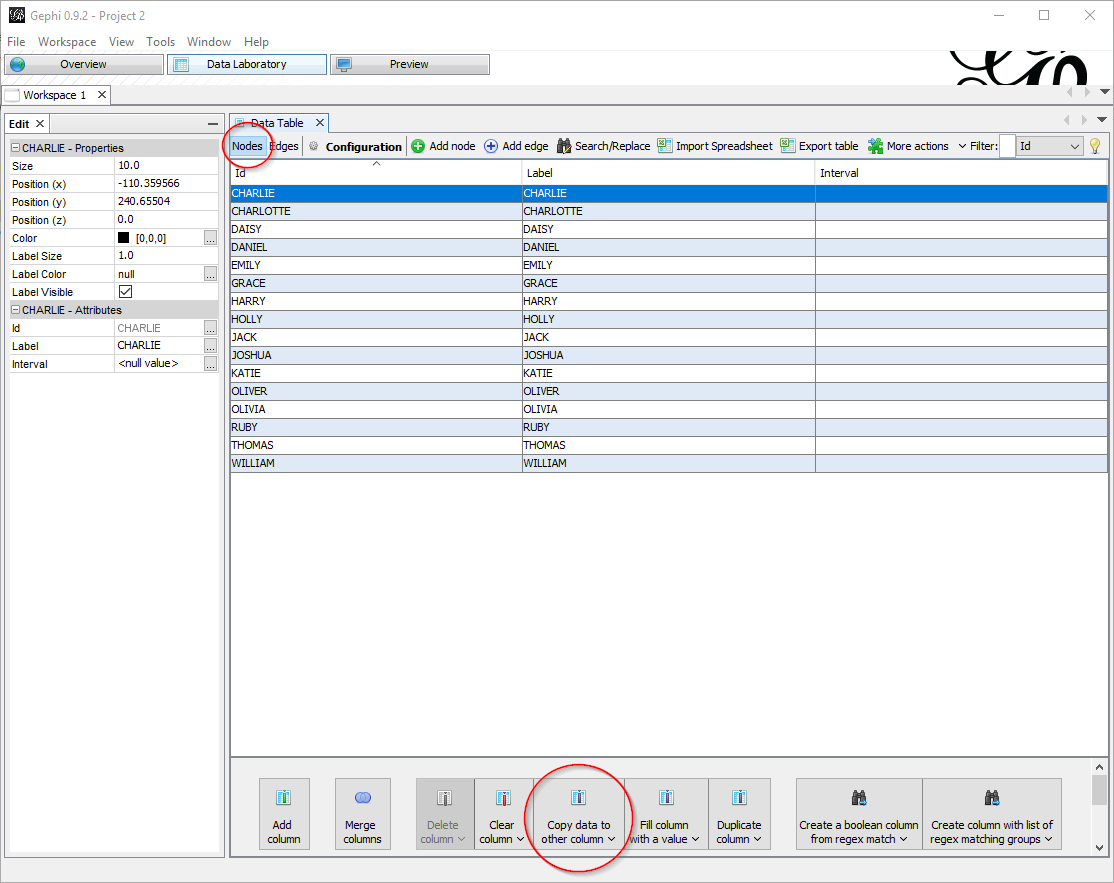Click the Filter text input field
The width and height of the screenshot is (1114, 883).
pyautogui.click(x=1007, y=146)
